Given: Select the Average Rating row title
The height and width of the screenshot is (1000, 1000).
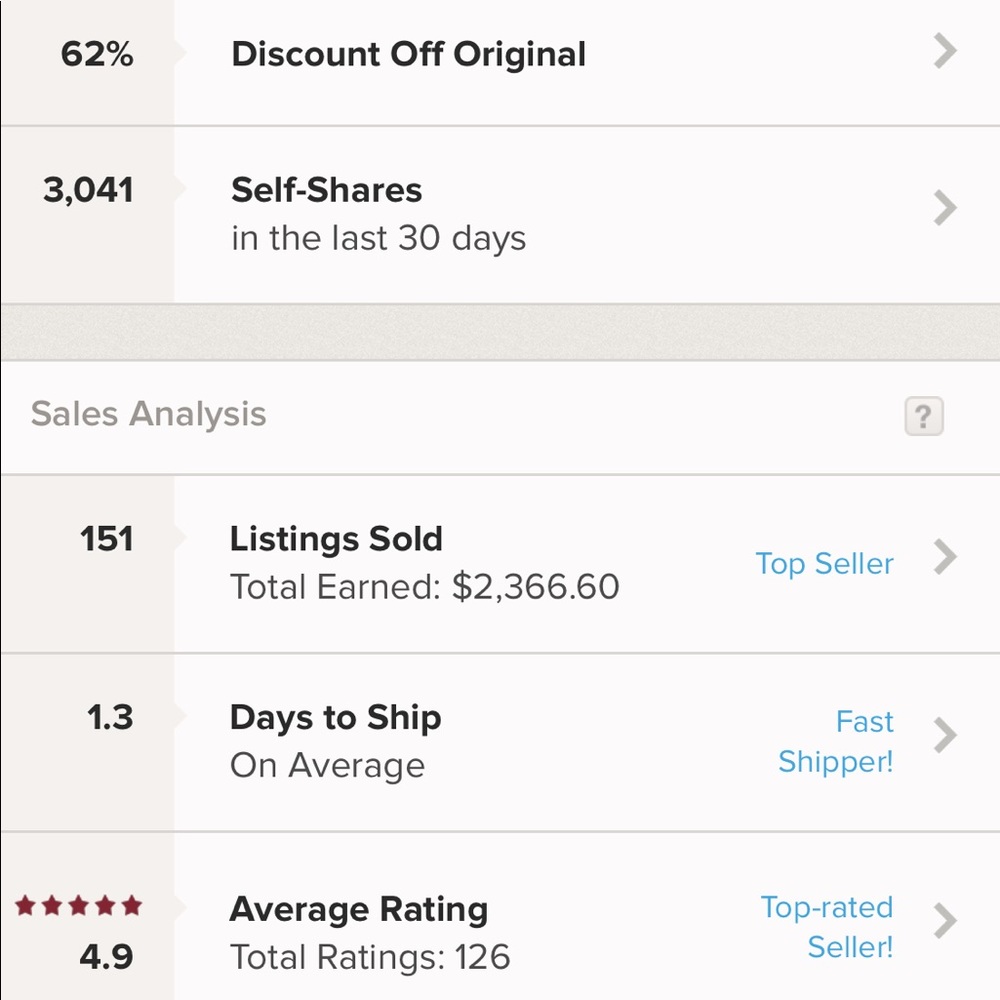Looking at the screenshot, I should pos(358,910).
